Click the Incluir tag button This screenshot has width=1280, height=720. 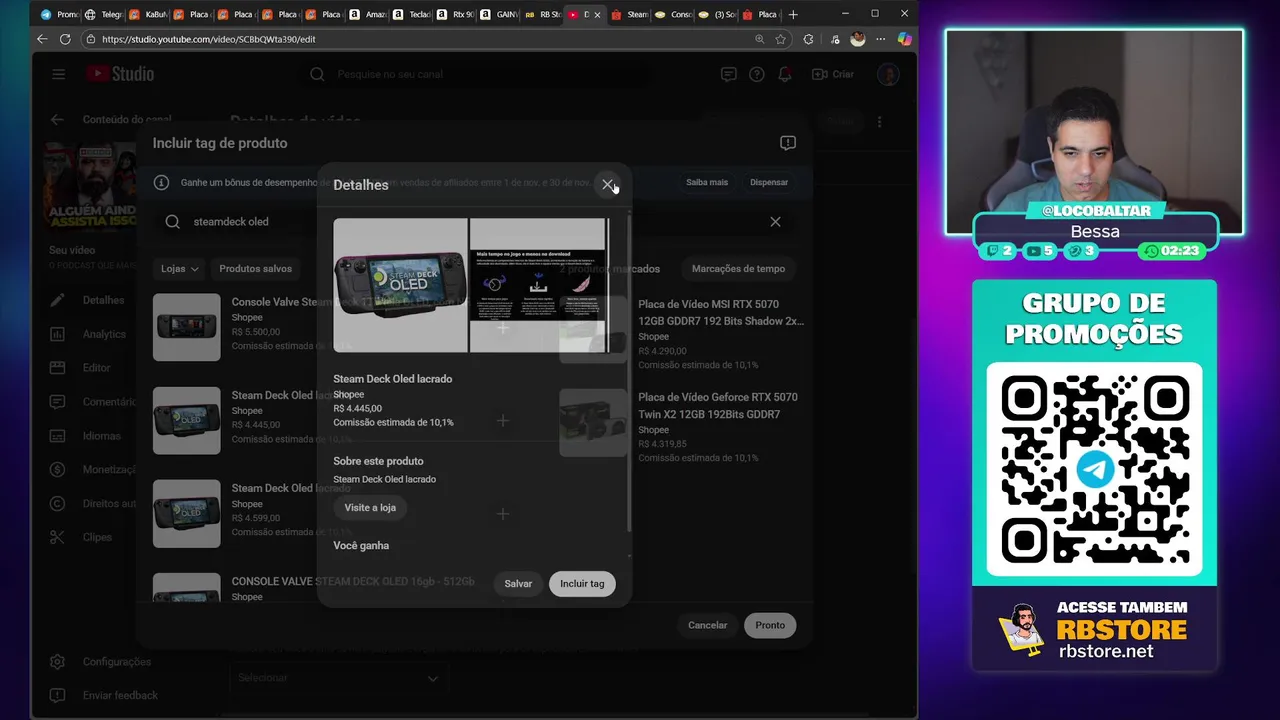[x=582, y=584]
